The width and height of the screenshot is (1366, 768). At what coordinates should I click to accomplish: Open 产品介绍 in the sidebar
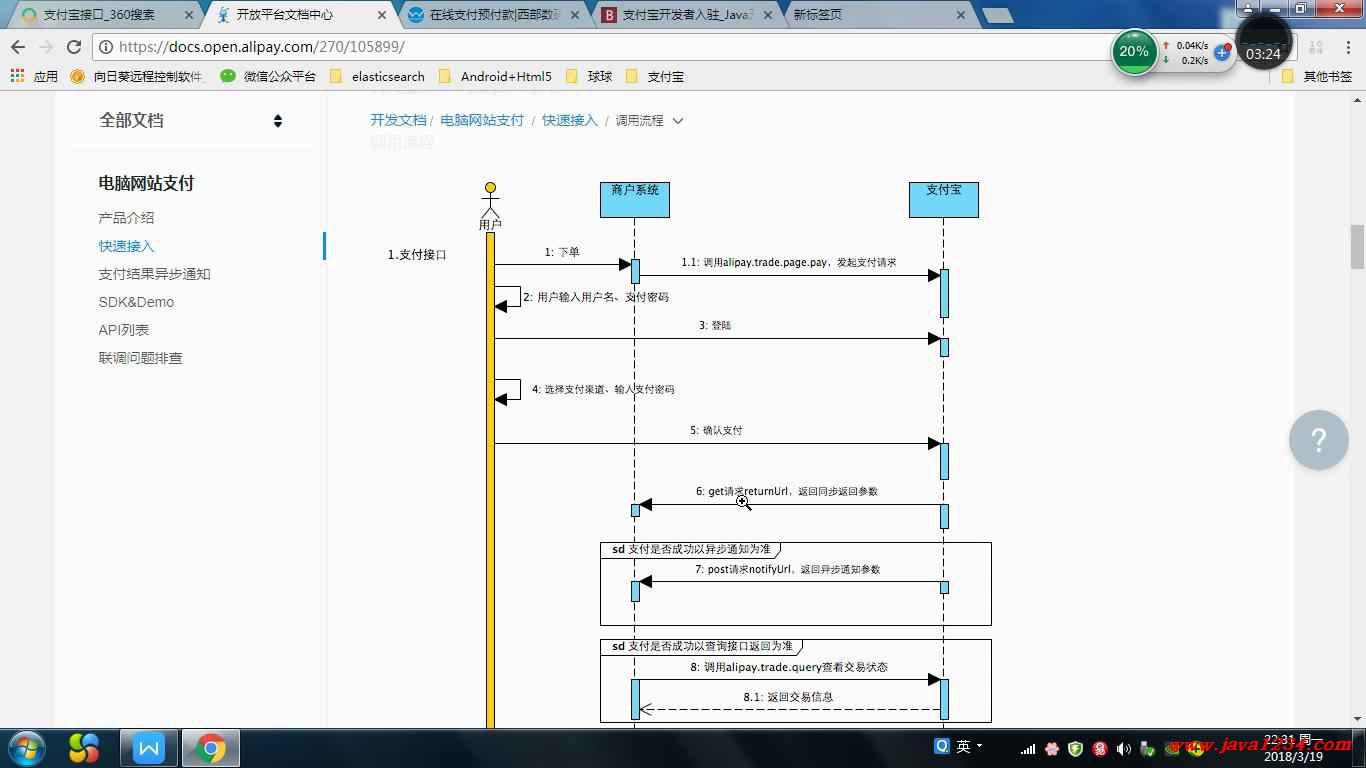click(x=126, y=218)
